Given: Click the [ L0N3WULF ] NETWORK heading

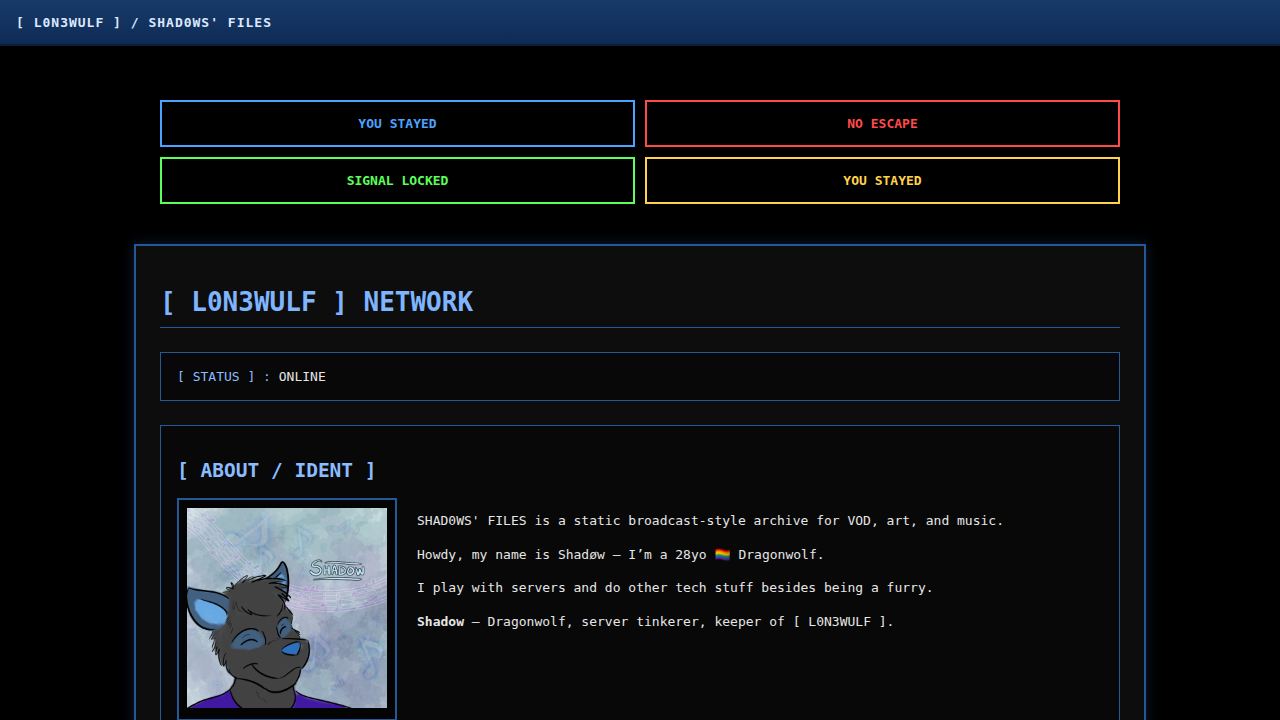Looking at the screenshot, I should [x=316, y=302].
